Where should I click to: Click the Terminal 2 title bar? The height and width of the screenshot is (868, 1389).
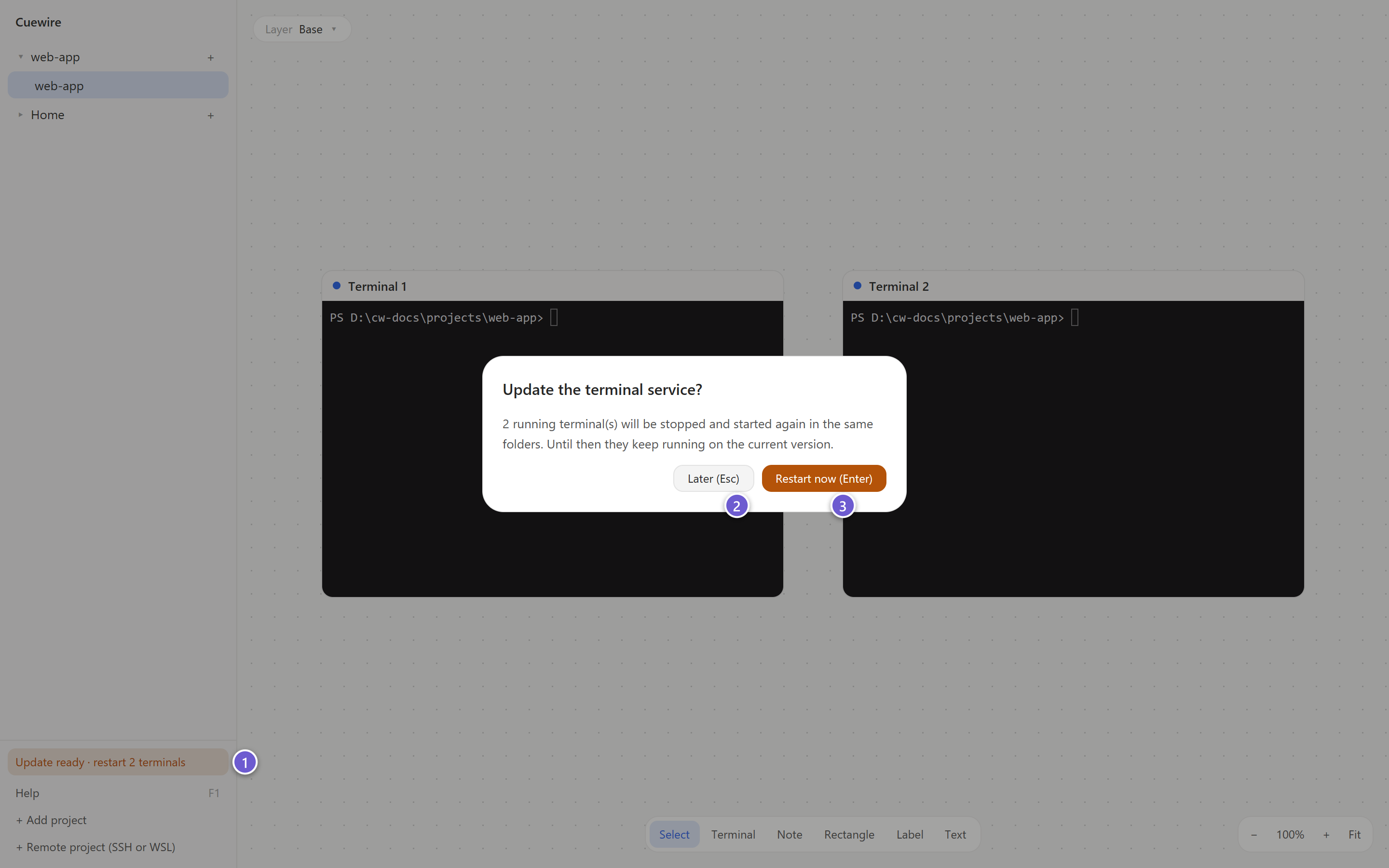coord(1073,286)
